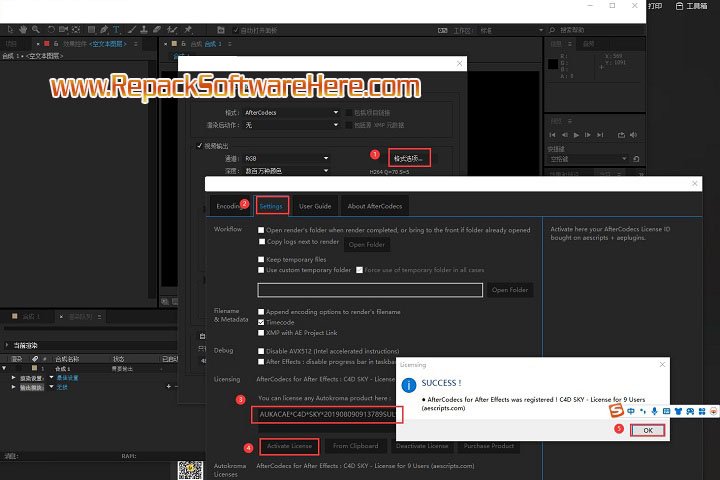Screen dimensions: 720x480
Task: Open the Preview shortcut dropdown
Action: [588, 159]
